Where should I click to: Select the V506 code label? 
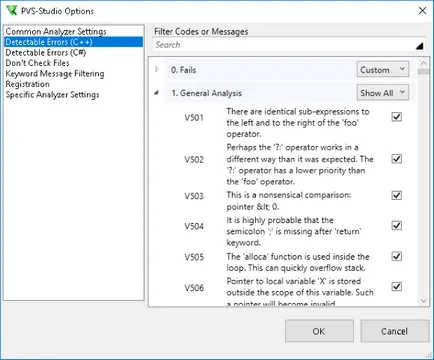coord(194,288)
